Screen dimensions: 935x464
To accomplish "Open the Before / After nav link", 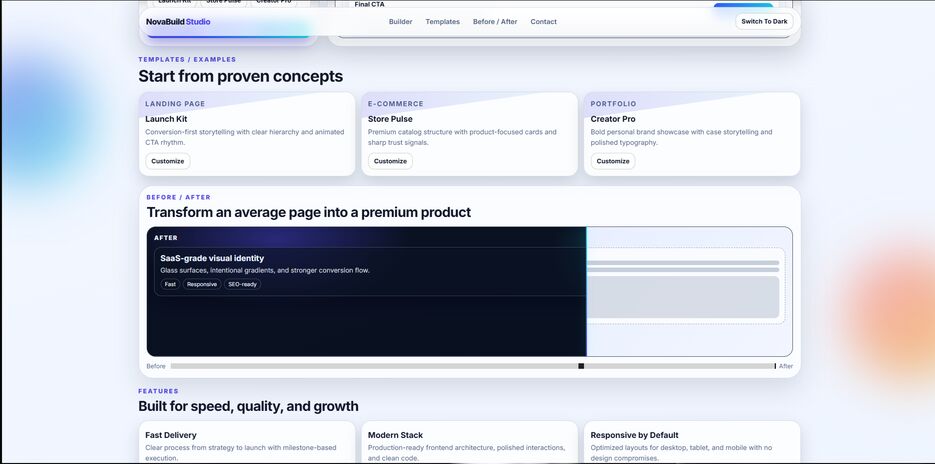I will [495, 21].
